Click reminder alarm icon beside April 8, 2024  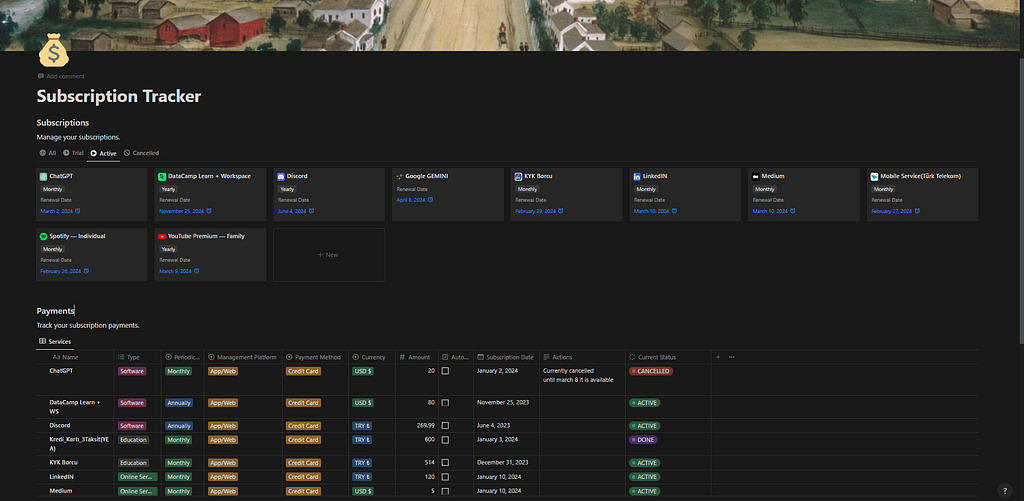tap(430, 199)
